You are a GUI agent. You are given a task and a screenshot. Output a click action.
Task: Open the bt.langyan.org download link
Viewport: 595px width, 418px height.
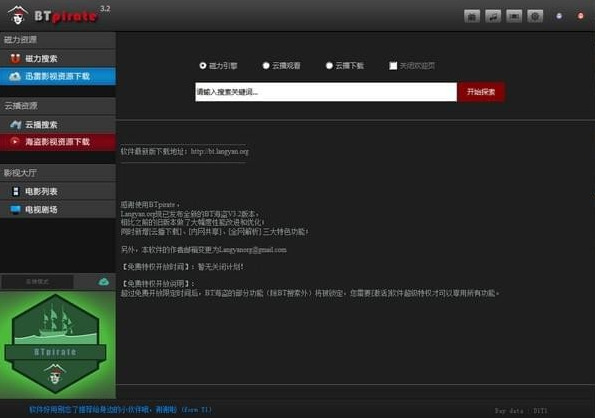coord(220,151)
